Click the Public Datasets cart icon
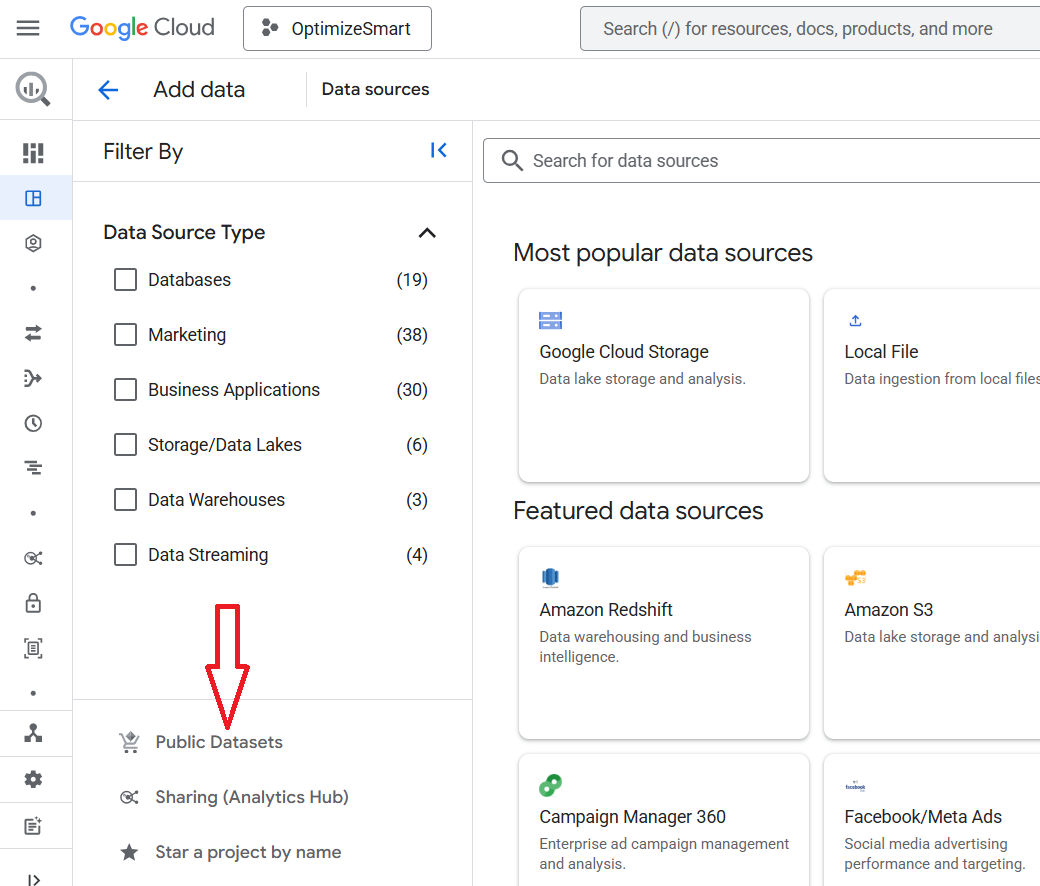 click(x=129, y=742)
